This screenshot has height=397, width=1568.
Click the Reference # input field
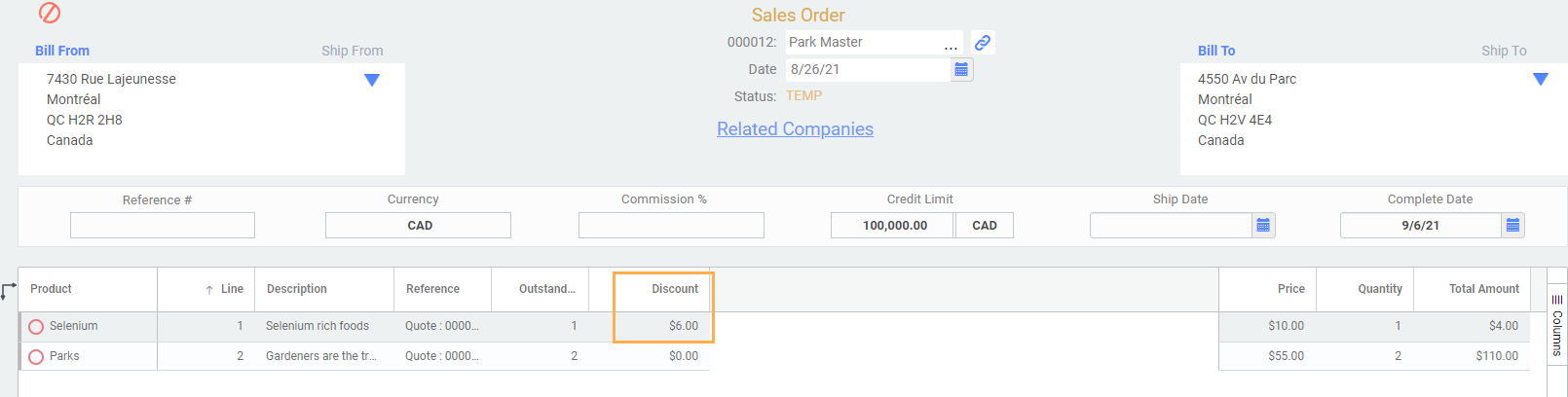coord(163,226)
